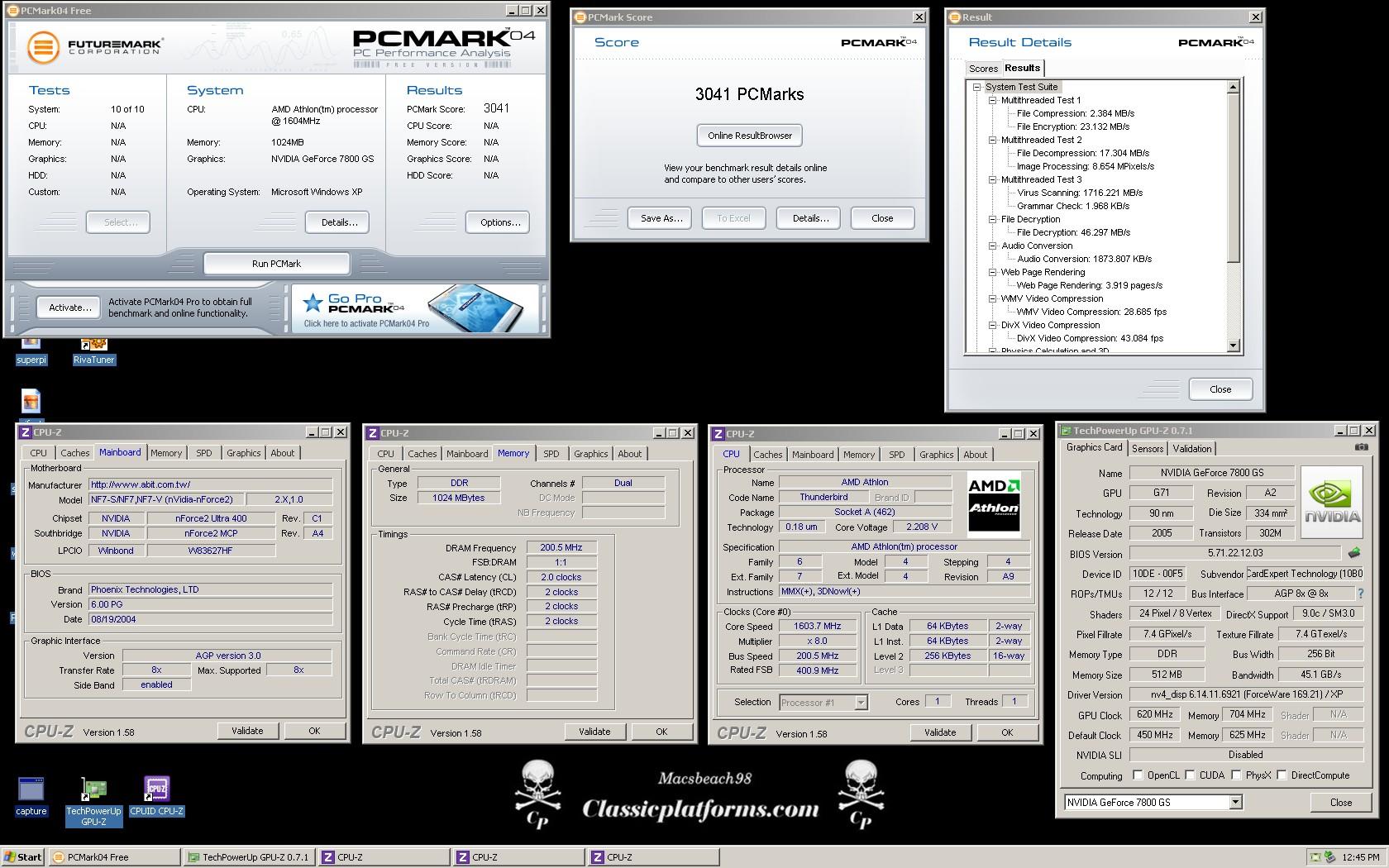Screen dimensions: 1389x868
Task: Click the GPU-Z BIOS save icon
Action: pyautogui.click(x=1354, y=553)
